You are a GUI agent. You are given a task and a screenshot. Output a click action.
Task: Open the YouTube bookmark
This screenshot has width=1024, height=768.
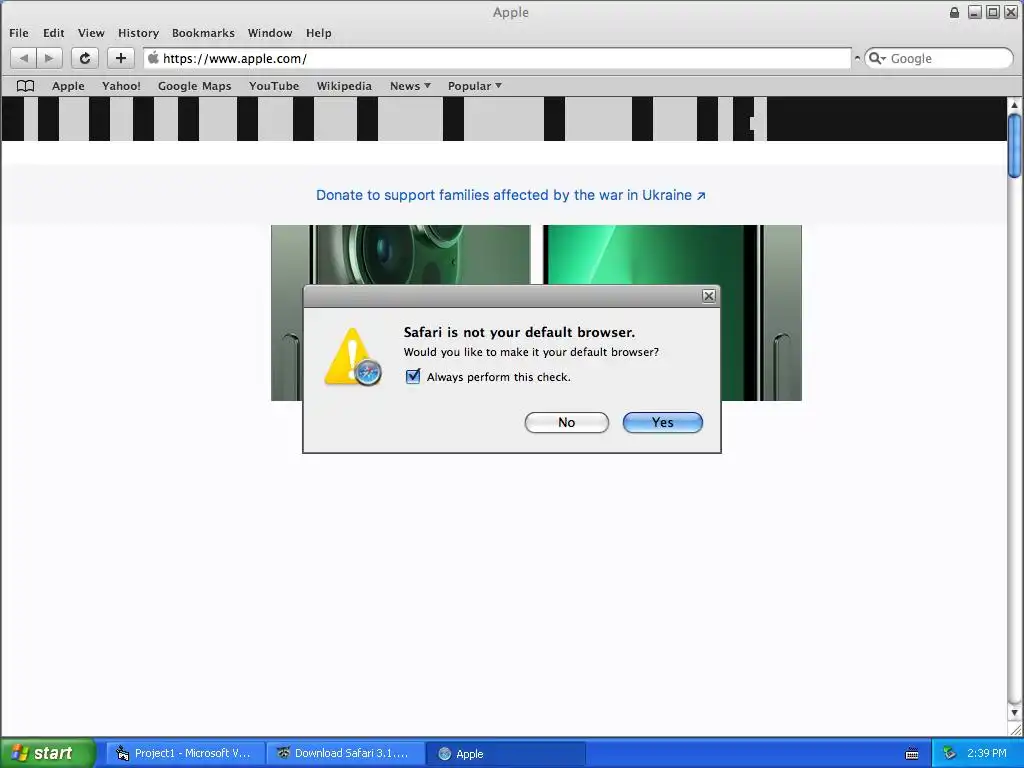pyautogui.click(x=274, y=86)
